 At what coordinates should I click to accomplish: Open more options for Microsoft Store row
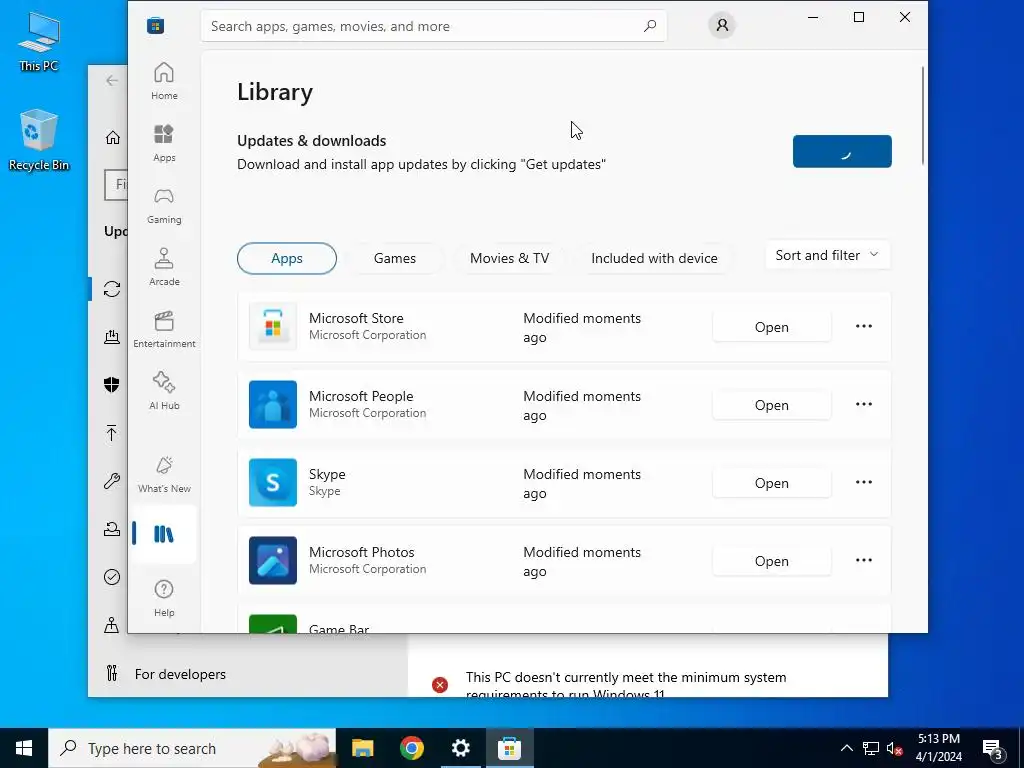coord(863,327)
